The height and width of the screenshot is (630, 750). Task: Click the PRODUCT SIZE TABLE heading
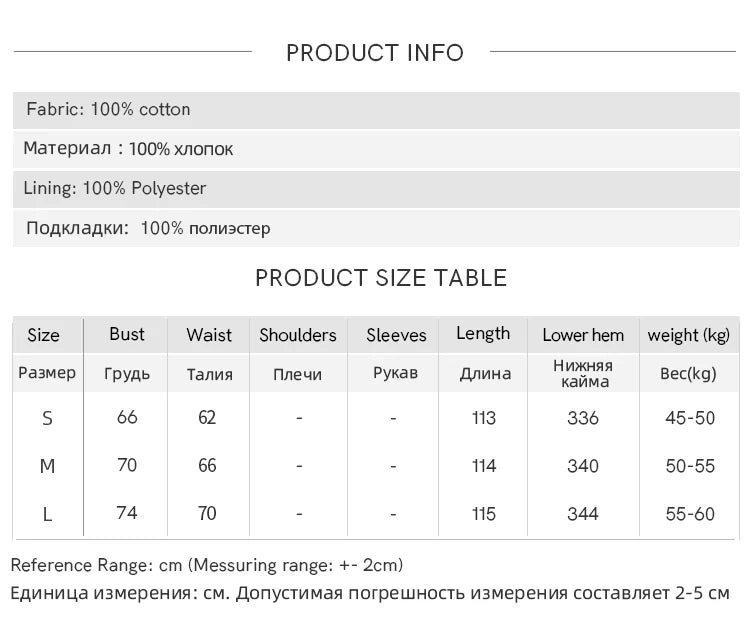point(381,278)
